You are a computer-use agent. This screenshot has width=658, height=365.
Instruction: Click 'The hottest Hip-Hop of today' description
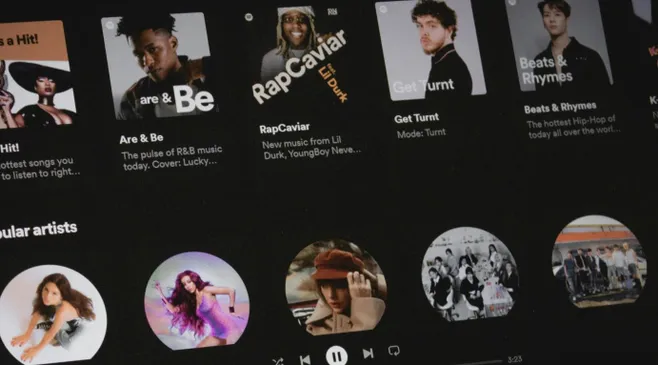point(573,126)
